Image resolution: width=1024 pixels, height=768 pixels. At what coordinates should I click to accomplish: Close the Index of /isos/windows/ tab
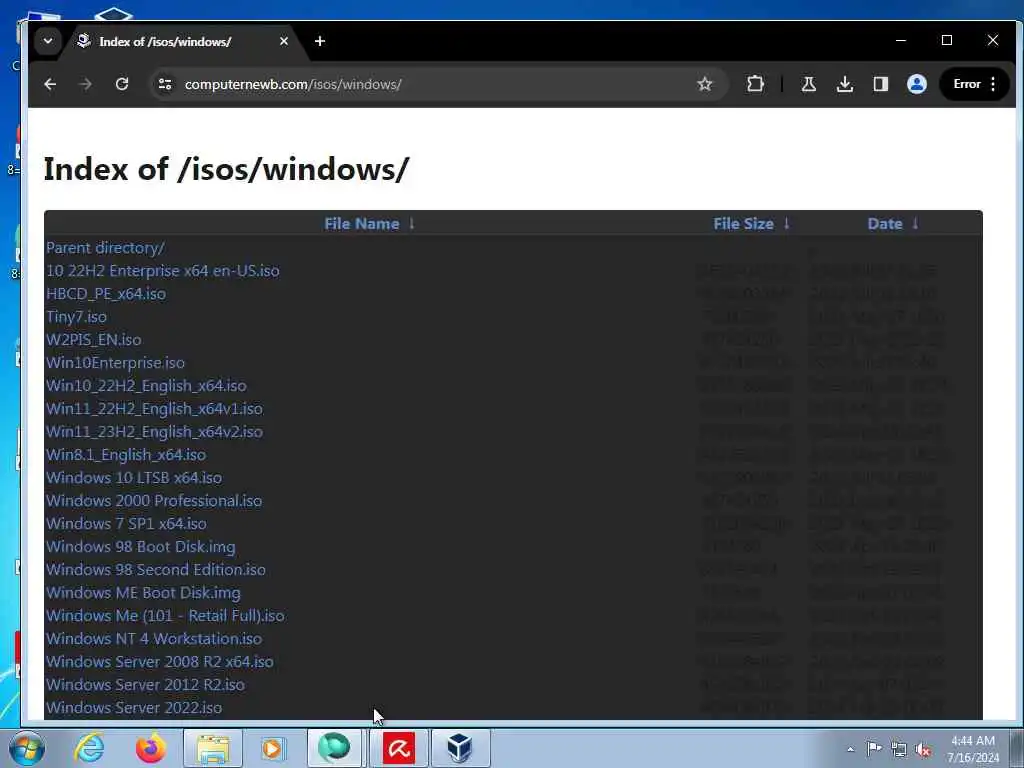pos(283,41)
